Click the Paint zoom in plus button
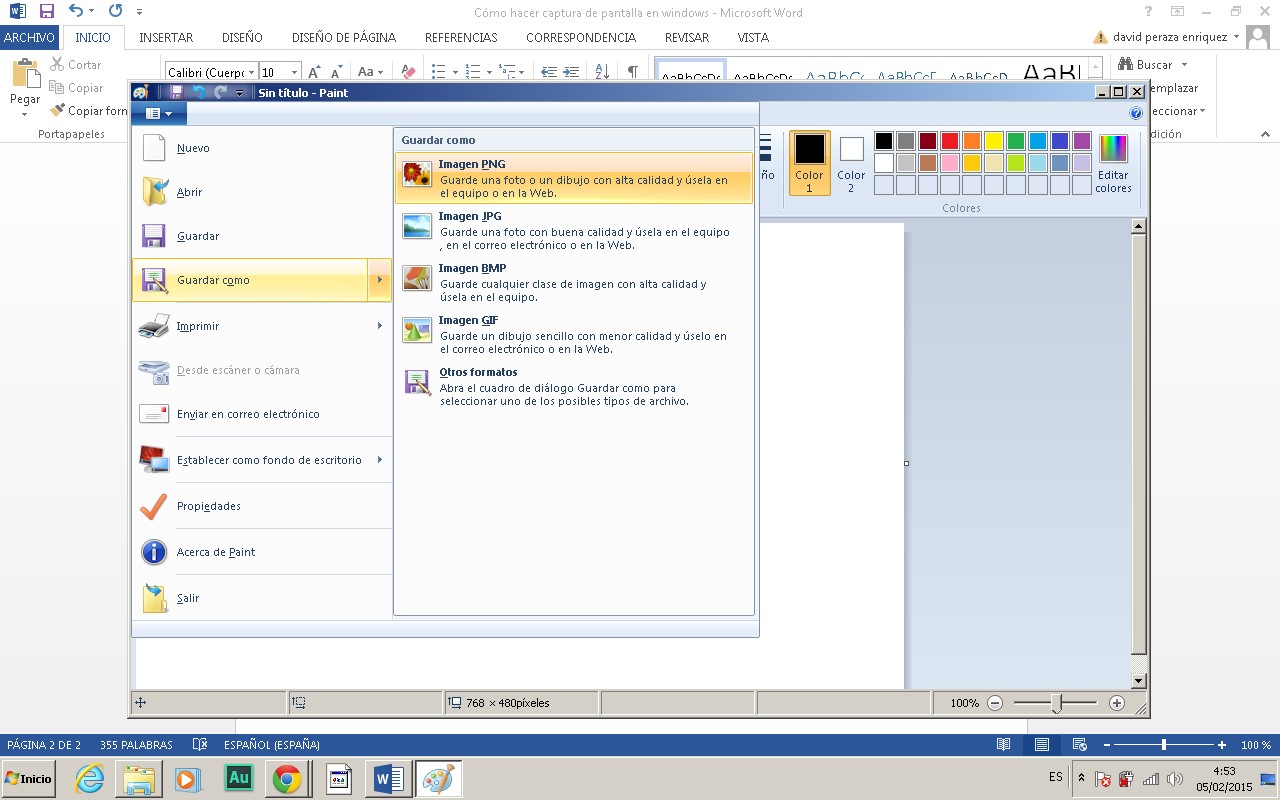 point(1117,703)
